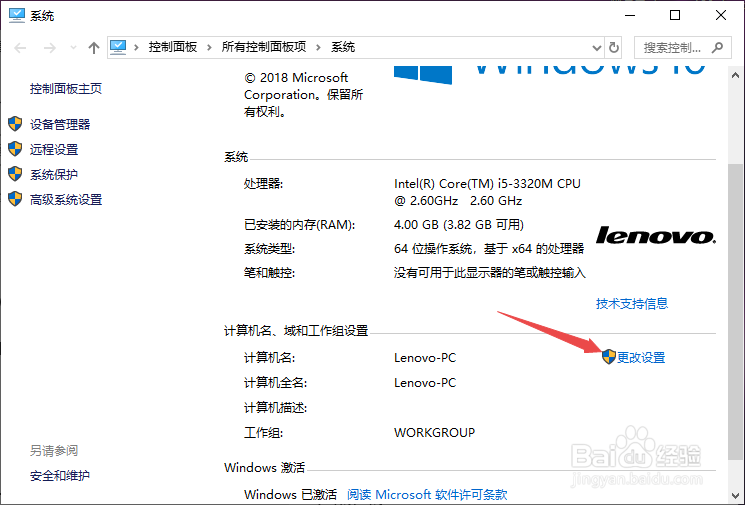Click the Back navigation arrow
Viewport: 745px width, 505px height.
20,48
